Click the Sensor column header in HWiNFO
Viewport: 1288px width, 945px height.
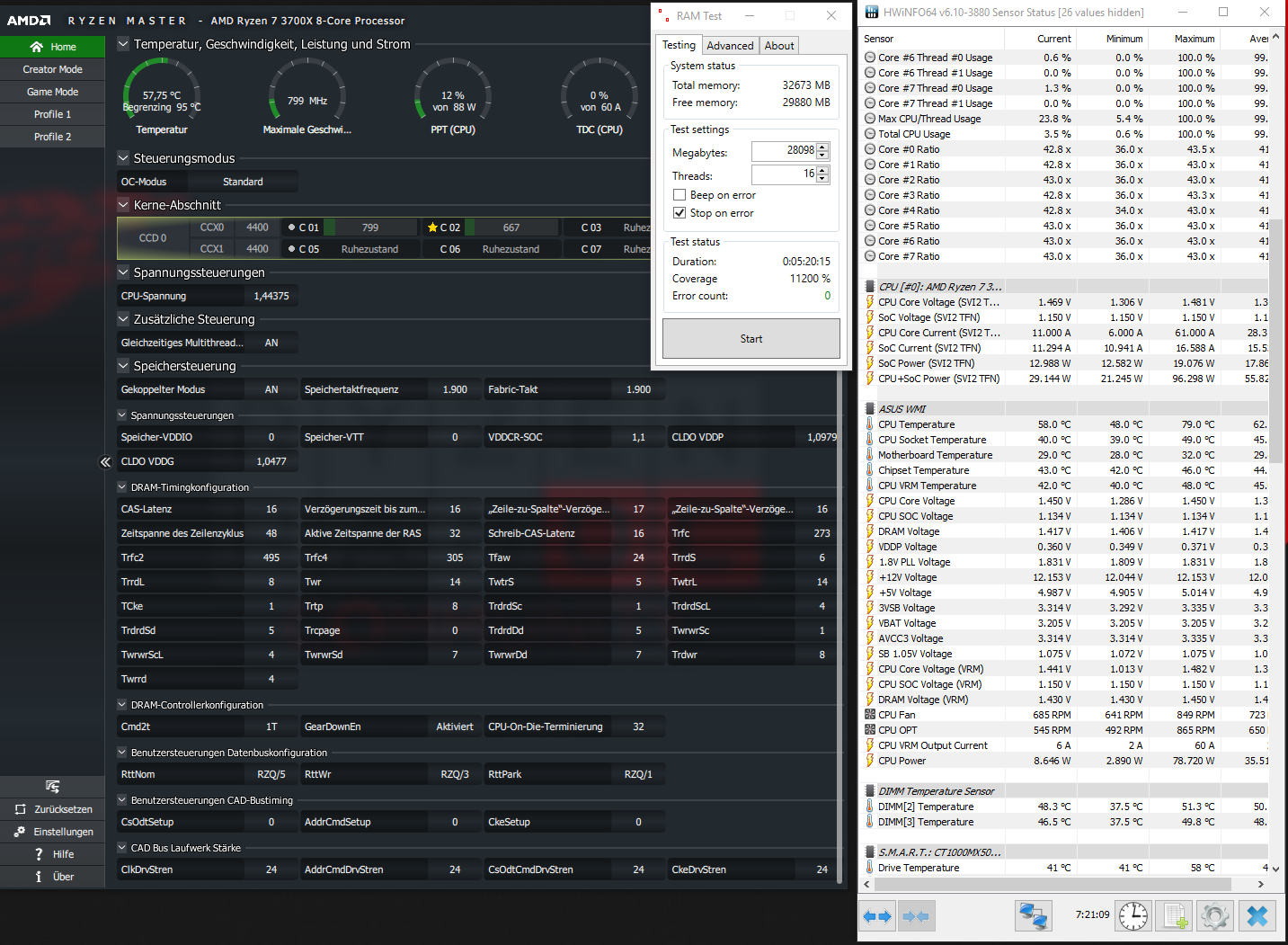tap(932, 39)
